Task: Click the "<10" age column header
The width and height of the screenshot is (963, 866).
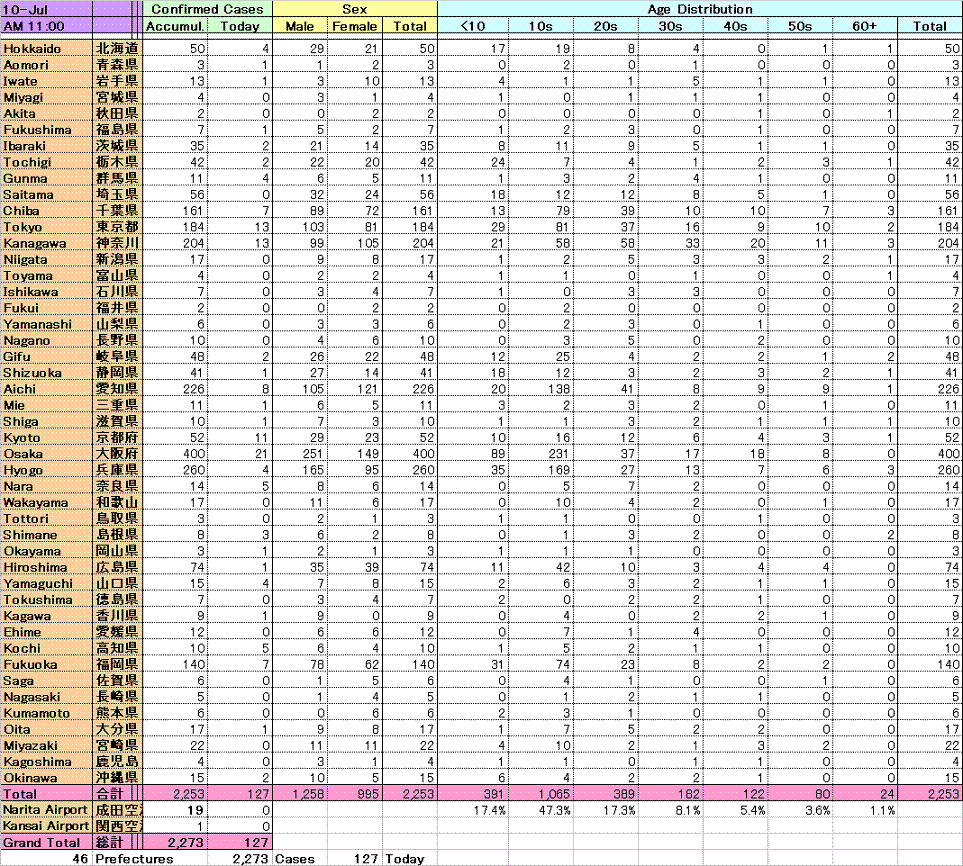Action: tap(473, 26)
